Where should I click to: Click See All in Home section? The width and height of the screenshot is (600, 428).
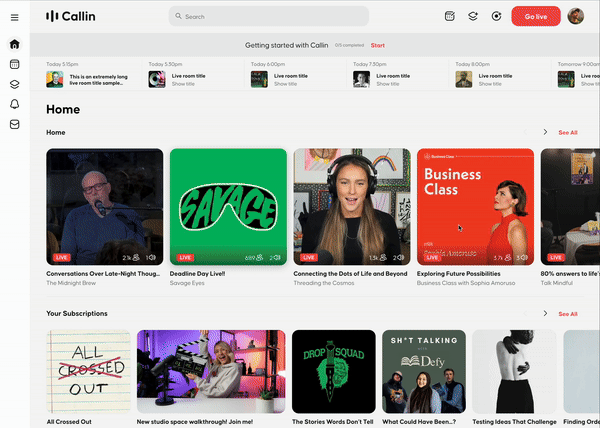[568, 133]
